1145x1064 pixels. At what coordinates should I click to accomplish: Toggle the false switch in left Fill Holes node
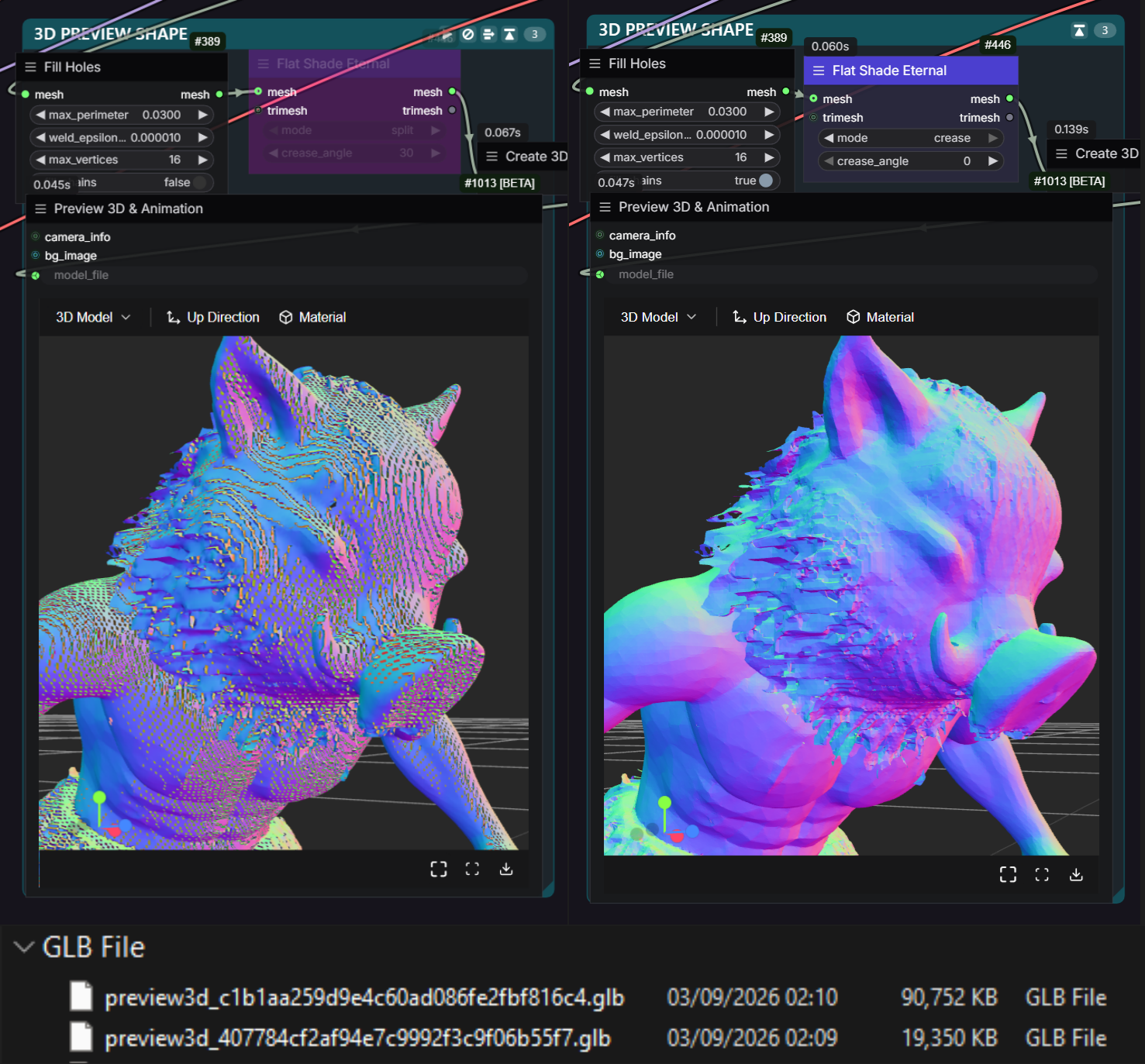pos(200,182)
